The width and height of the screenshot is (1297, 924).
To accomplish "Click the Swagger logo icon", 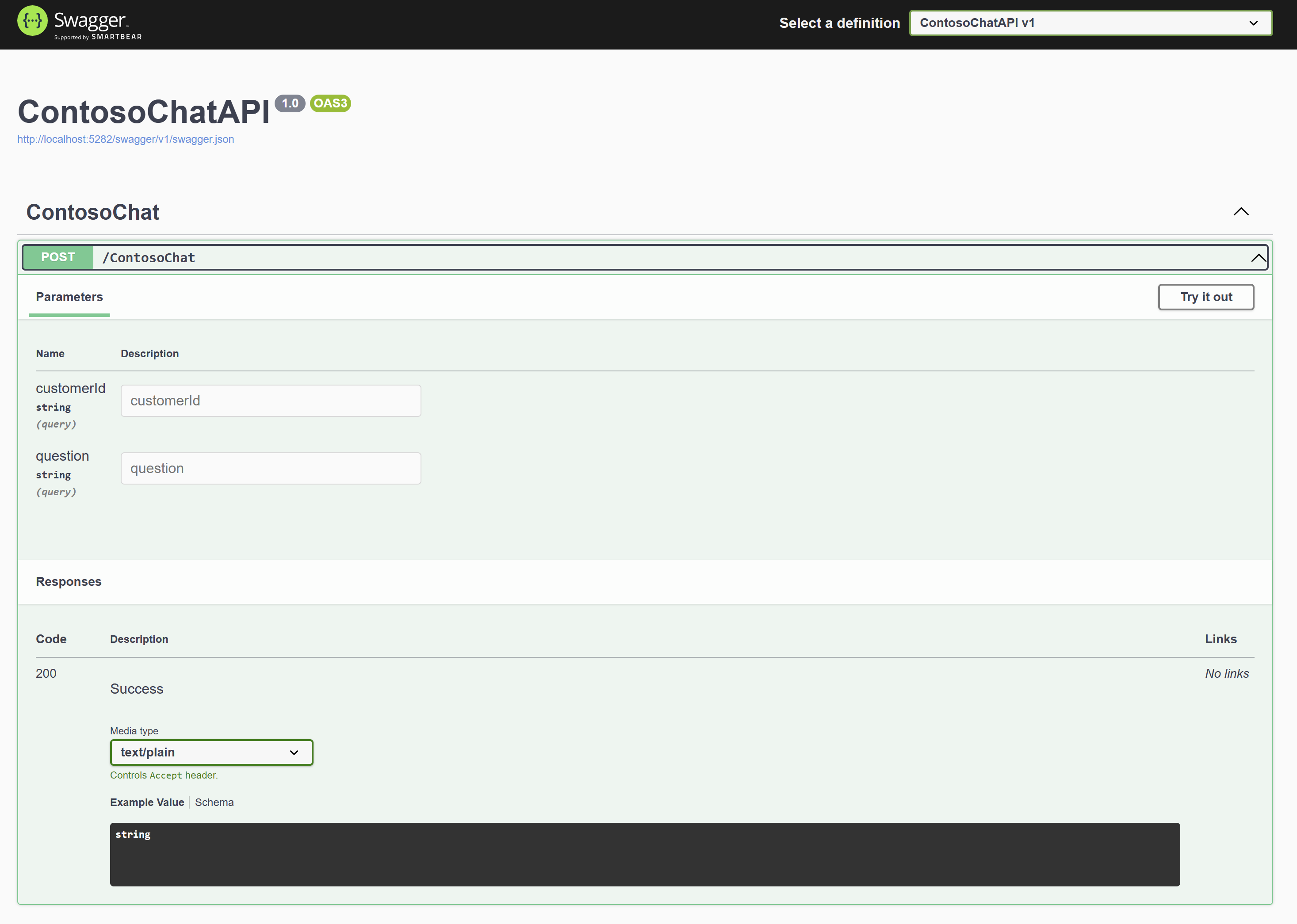I will pos(32,21).
